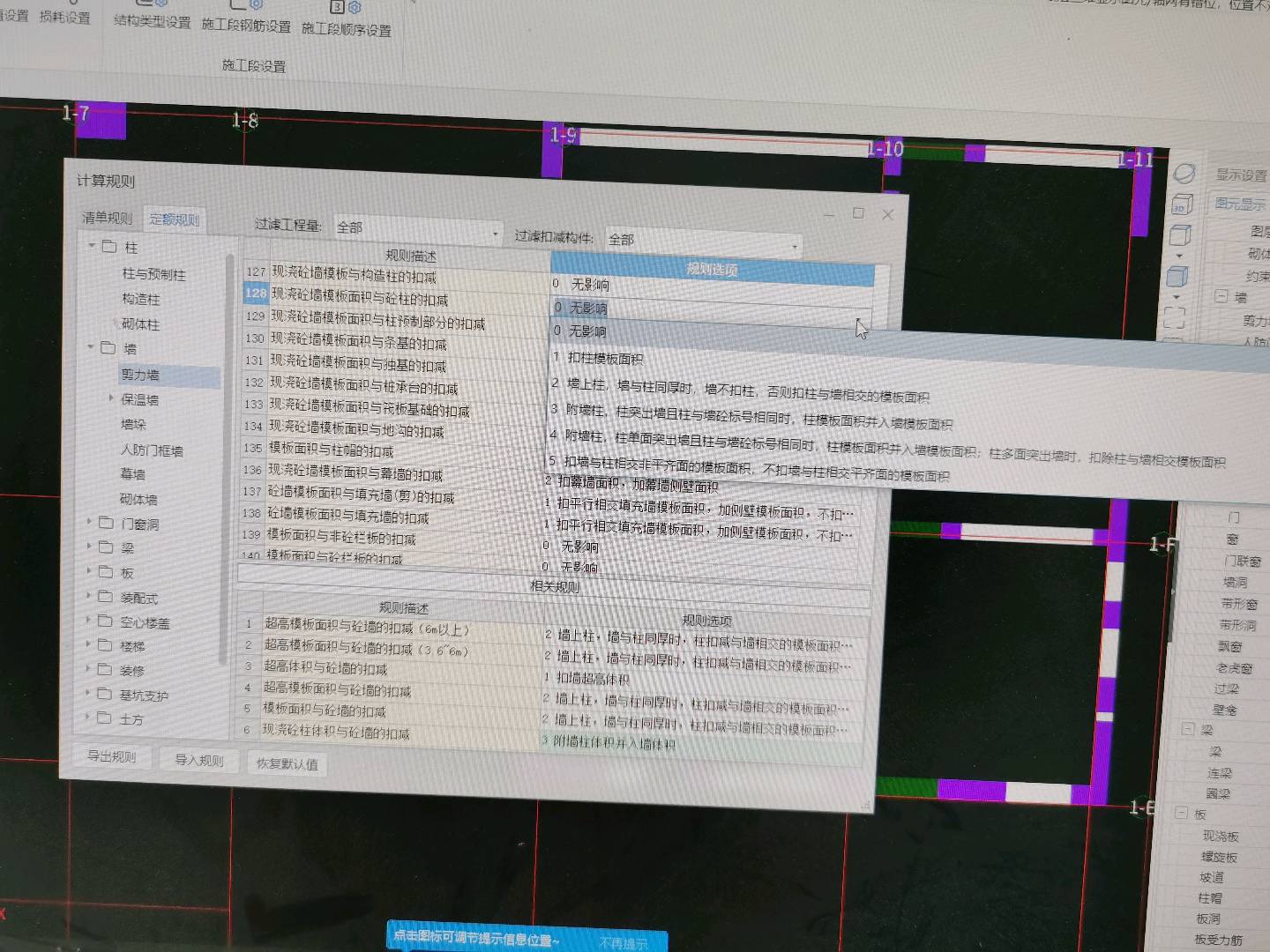Collapse the 梁 group in display panel
1270x952 pixels.
(x=1188, y=729)
